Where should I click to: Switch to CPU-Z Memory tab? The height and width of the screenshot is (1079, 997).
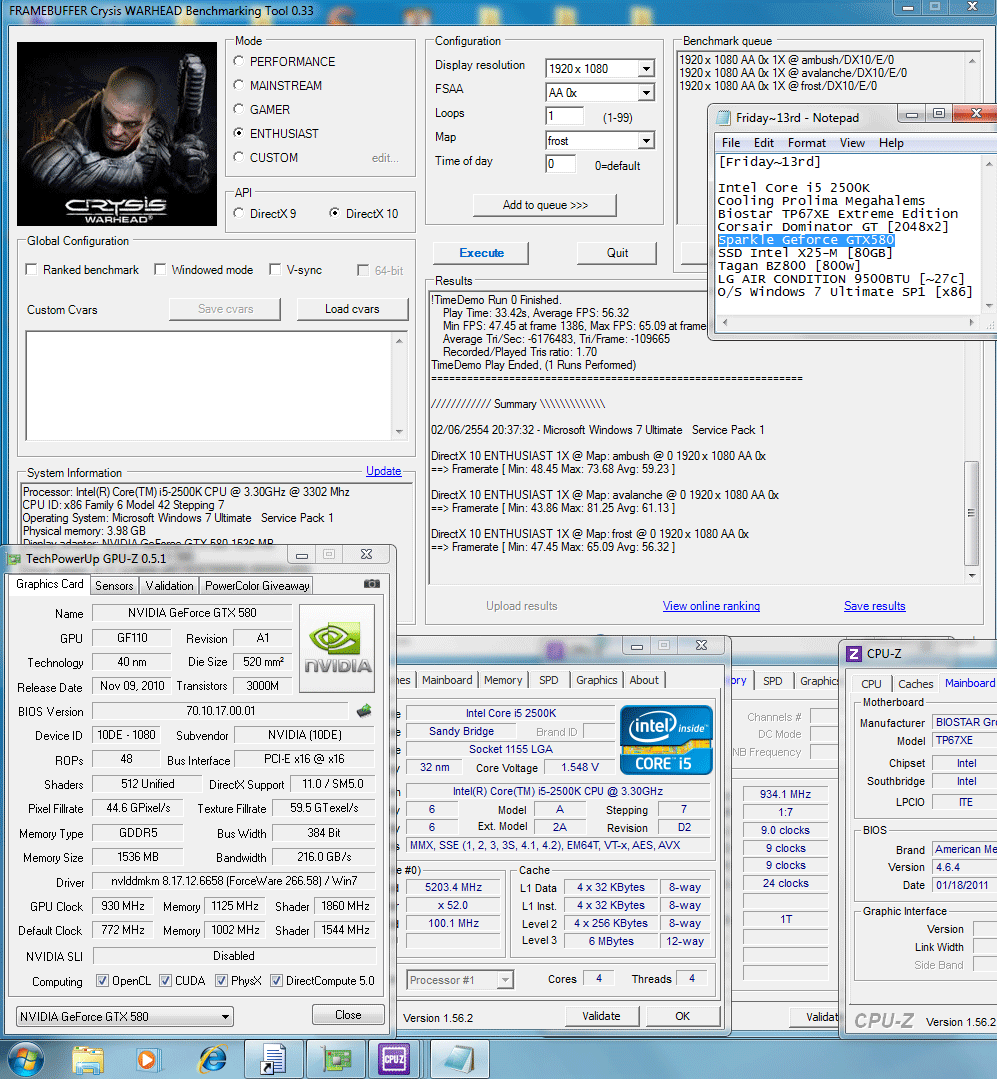(x=503, y=680)
